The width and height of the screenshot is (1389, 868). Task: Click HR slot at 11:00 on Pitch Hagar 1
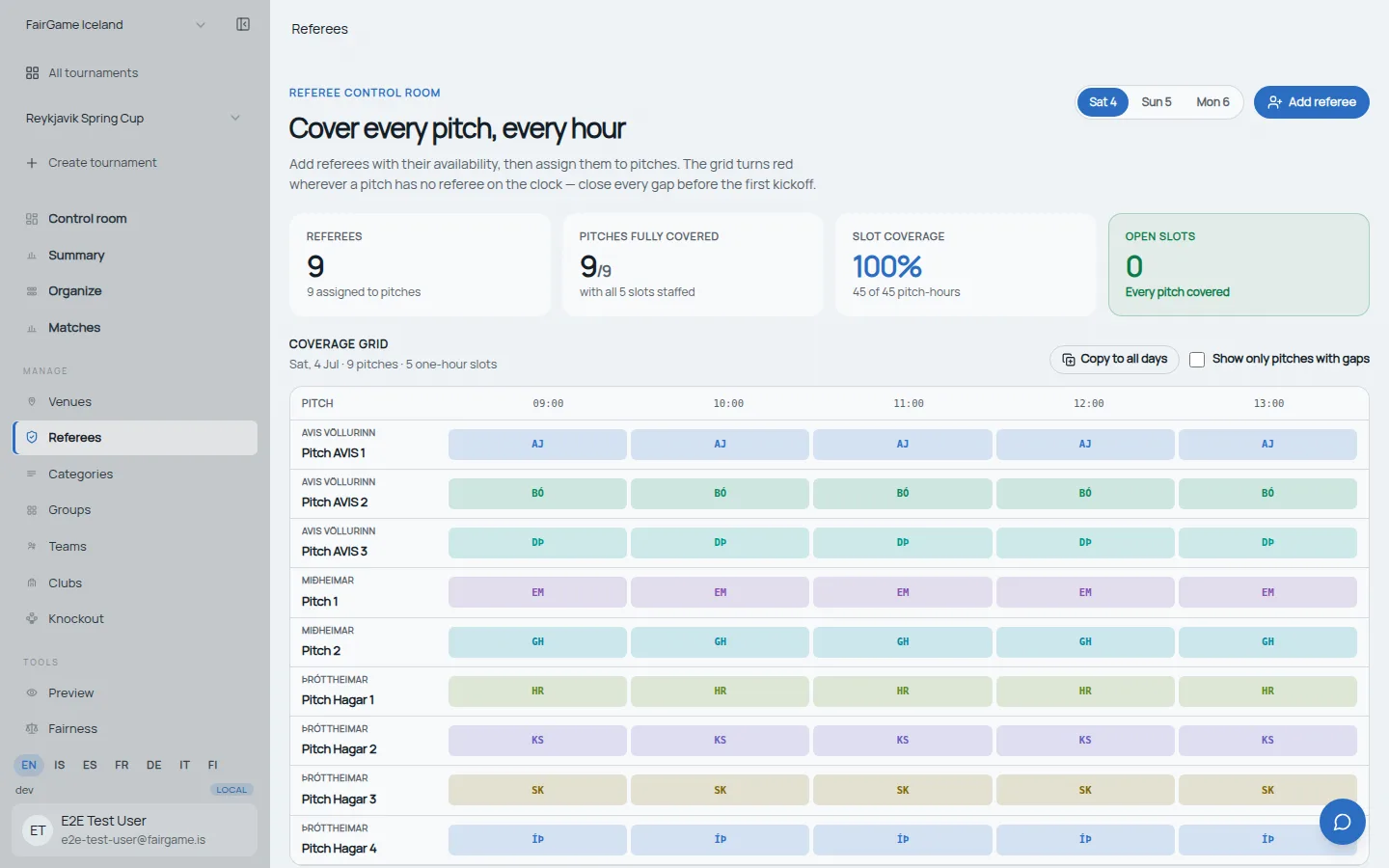click(x=903, y=692)
